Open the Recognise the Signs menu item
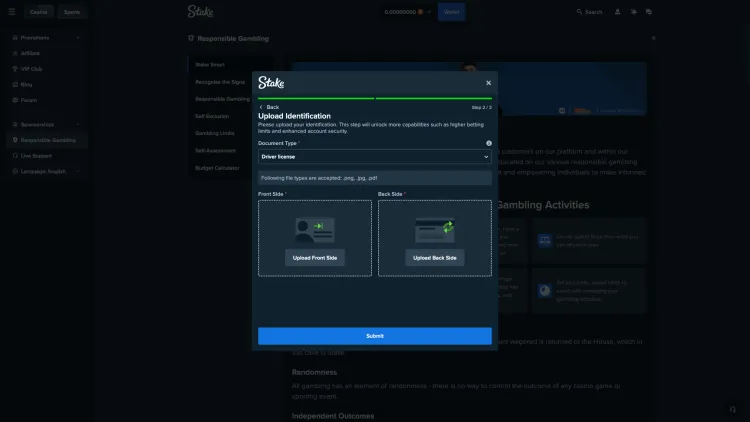The image size is (750, 422). click(x=220, y=82)
